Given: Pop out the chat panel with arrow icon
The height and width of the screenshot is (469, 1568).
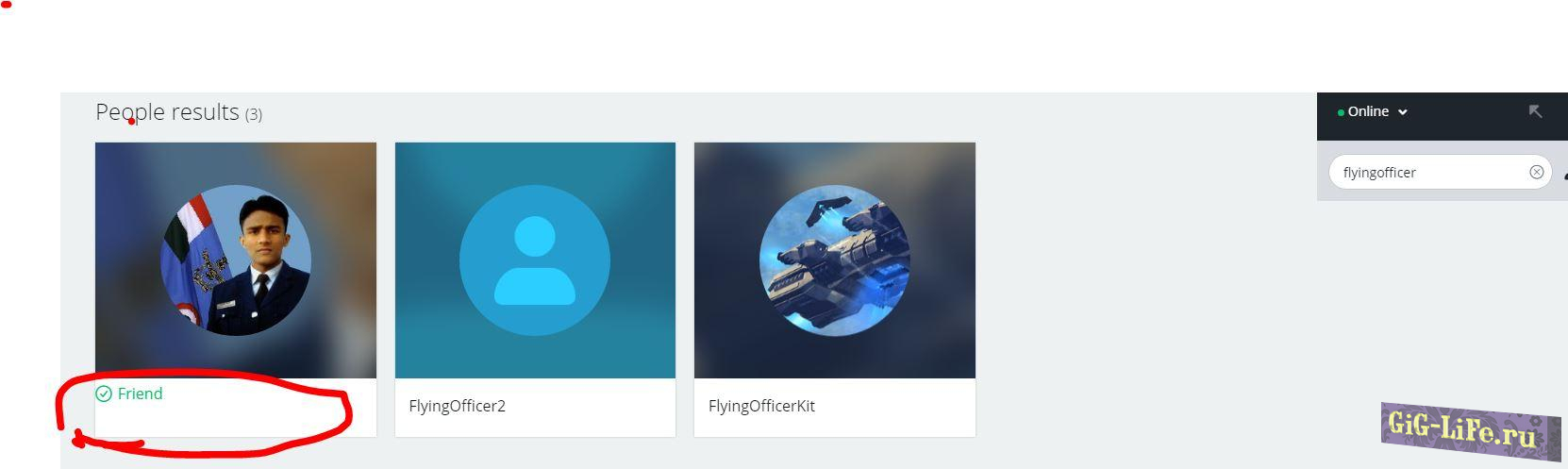Looking at the screenshot, I should pyautogui.click(x=1535, y=111).
